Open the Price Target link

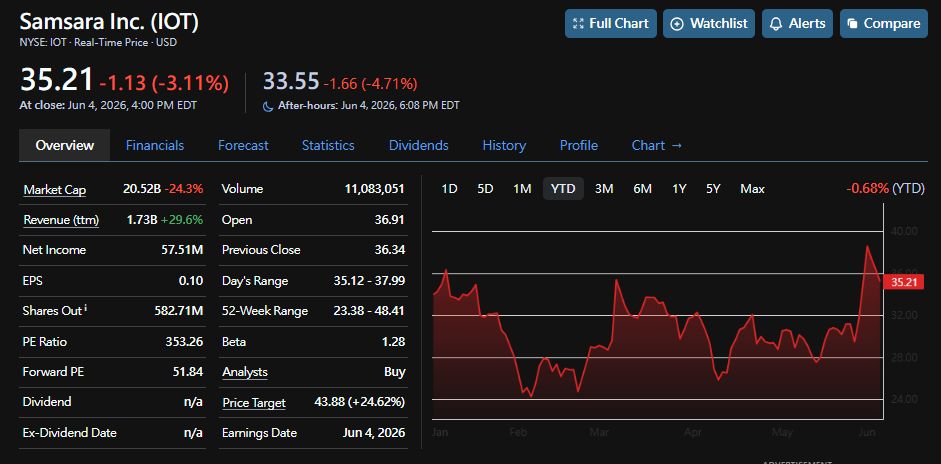(x=254, y=403)
